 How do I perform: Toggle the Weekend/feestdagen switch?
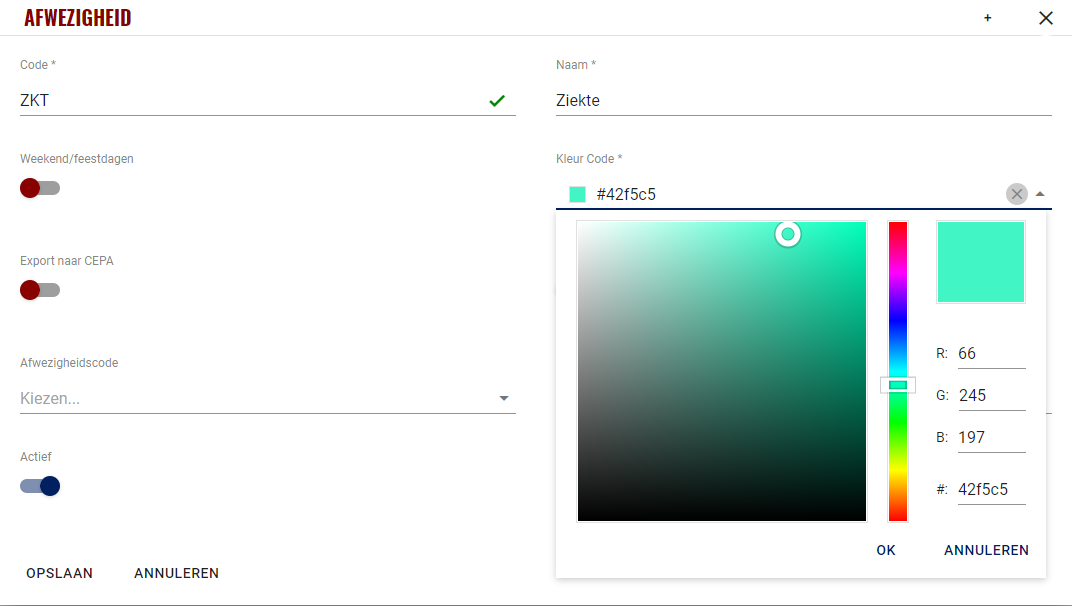40,188
